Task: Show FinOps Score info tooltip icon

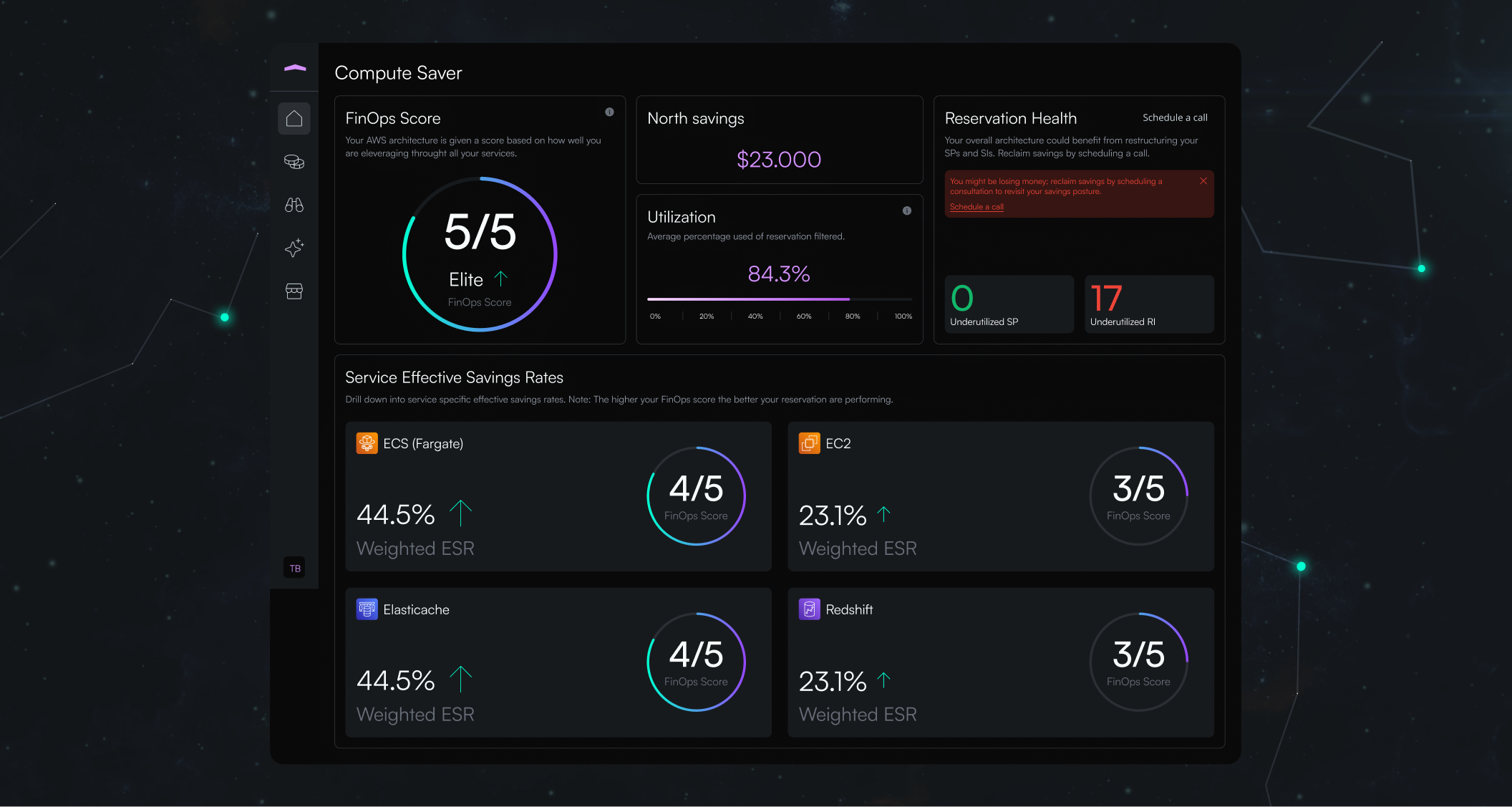Action: [x=609, y=112]
